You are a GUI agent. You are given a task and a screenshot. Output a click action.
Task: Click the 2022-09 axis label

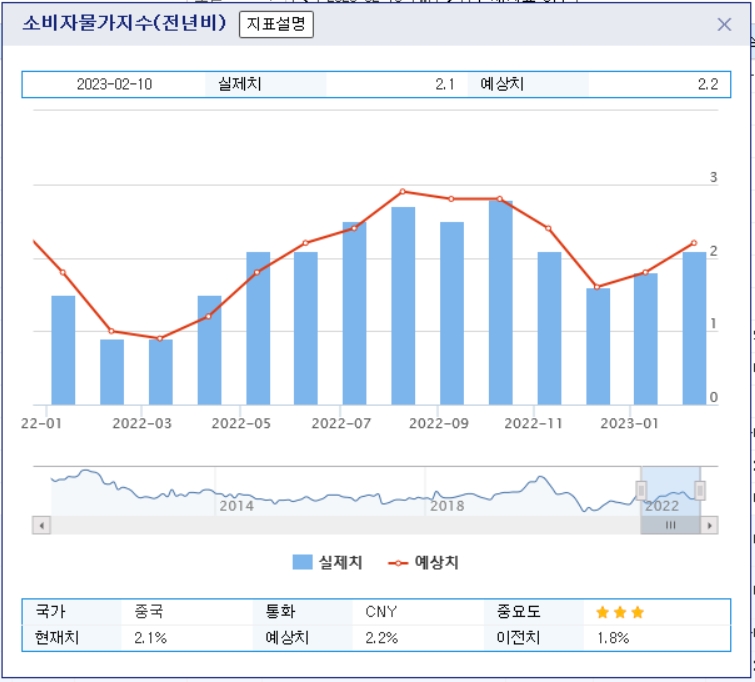click(x=439, y=423)
